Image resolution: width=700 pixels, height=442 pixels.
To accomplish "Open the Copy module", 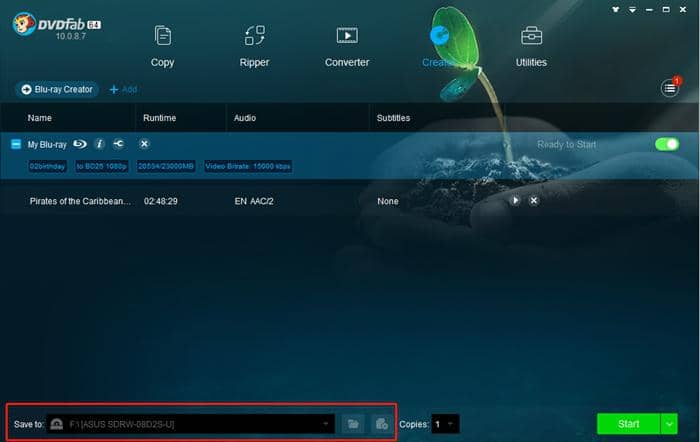I will click(x=162, y=46).
